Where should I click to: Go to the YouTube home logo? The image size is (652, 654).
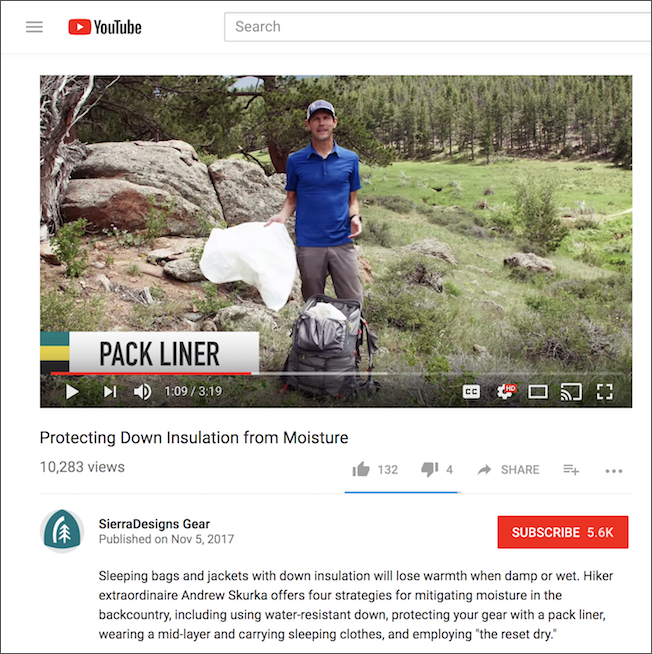105,27
